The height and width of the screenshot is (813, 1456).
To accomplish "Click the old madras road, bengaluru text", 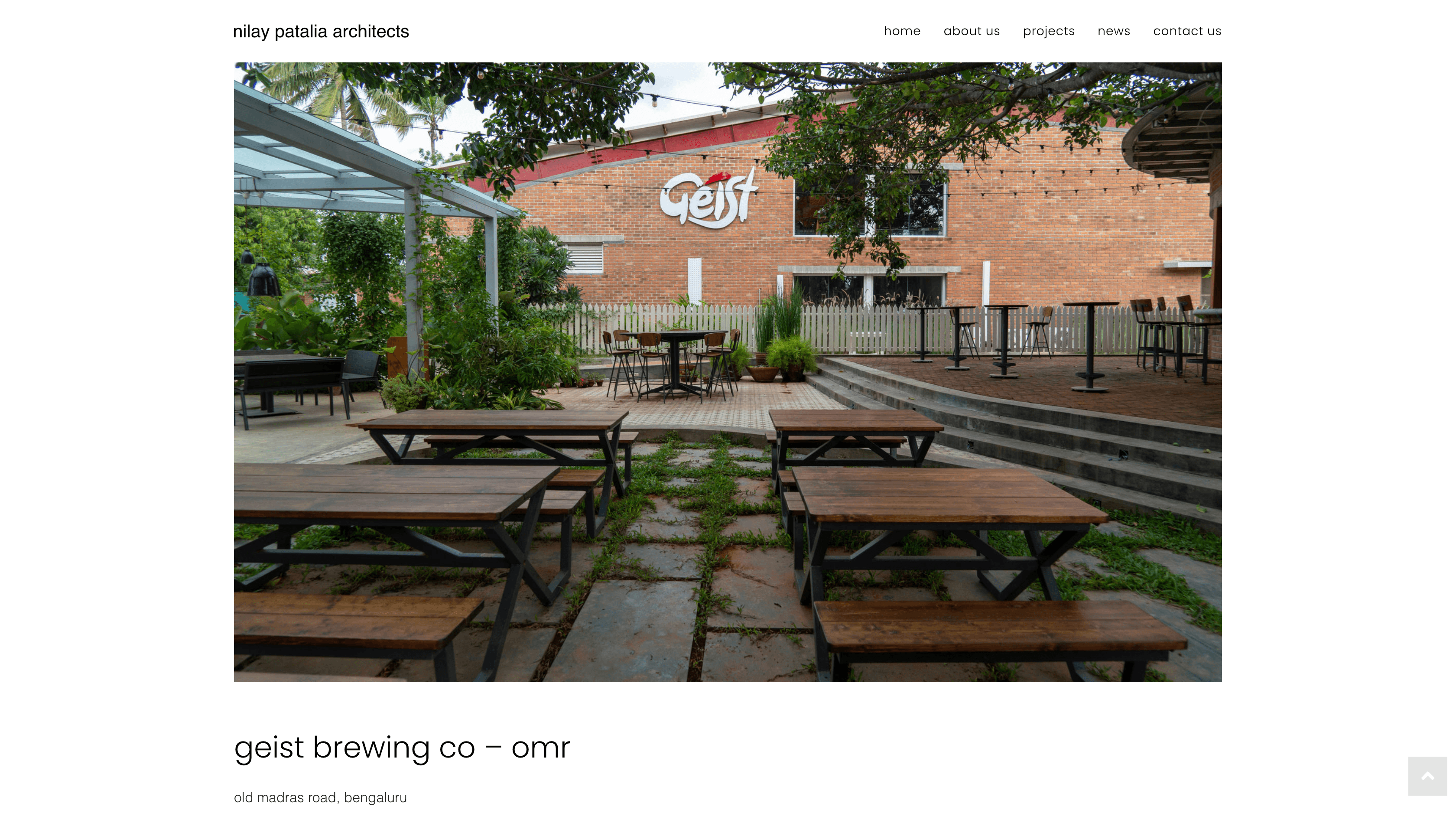I will pos(321,797).
